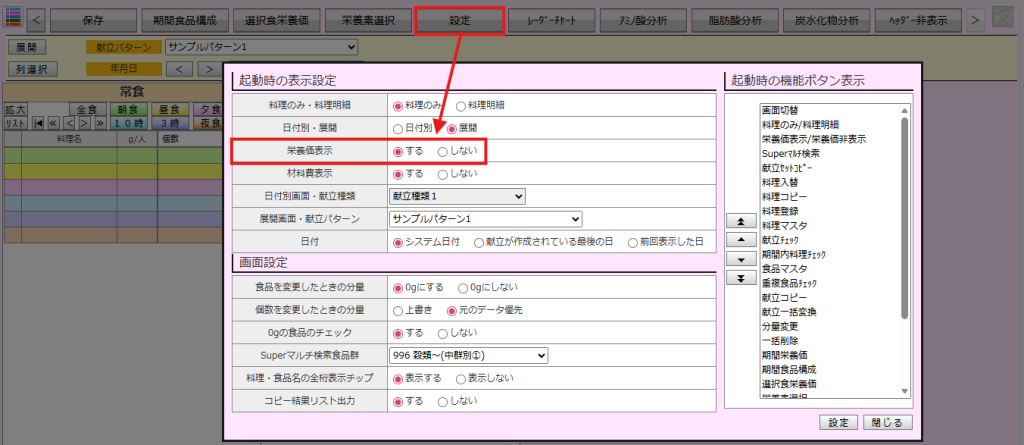The image size is (1024, 445).
Task: Move selected item to bottom of list
Action: [x=740, y=278]
